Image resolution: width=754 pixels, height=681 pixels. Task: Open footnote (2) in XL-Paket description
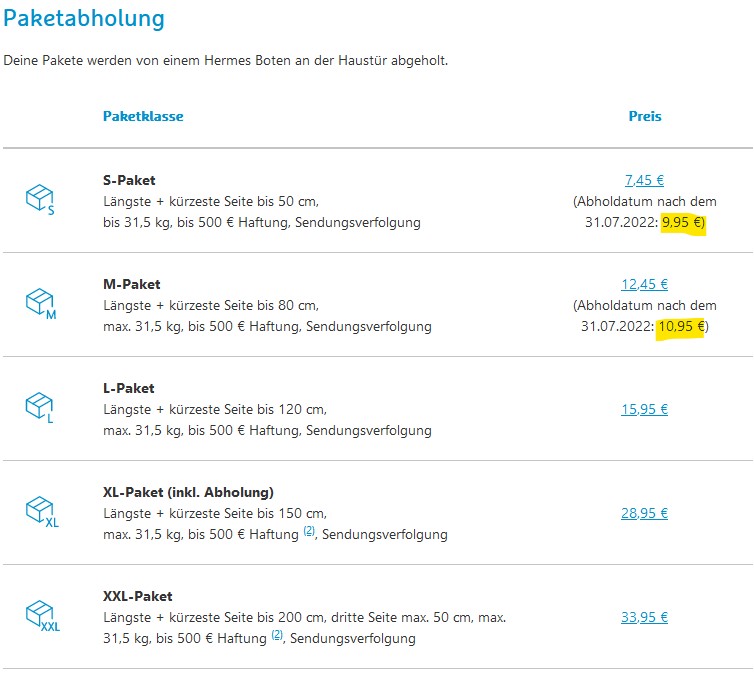(x=309, y=531)
